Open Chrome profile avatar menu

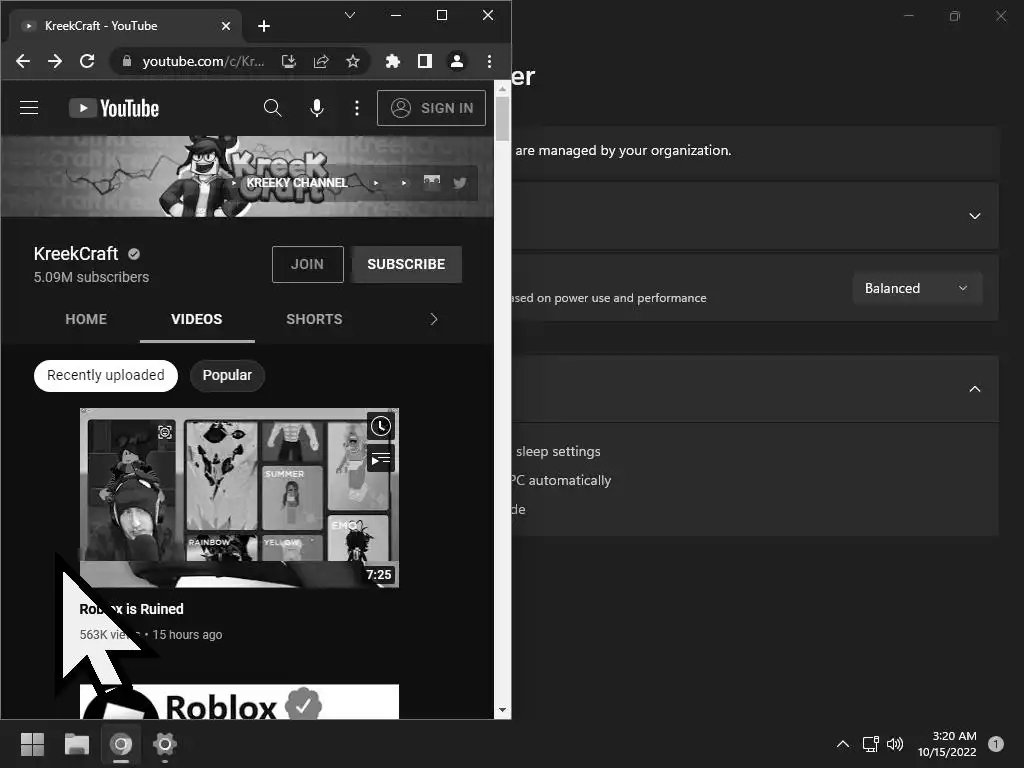pos(456,61)
